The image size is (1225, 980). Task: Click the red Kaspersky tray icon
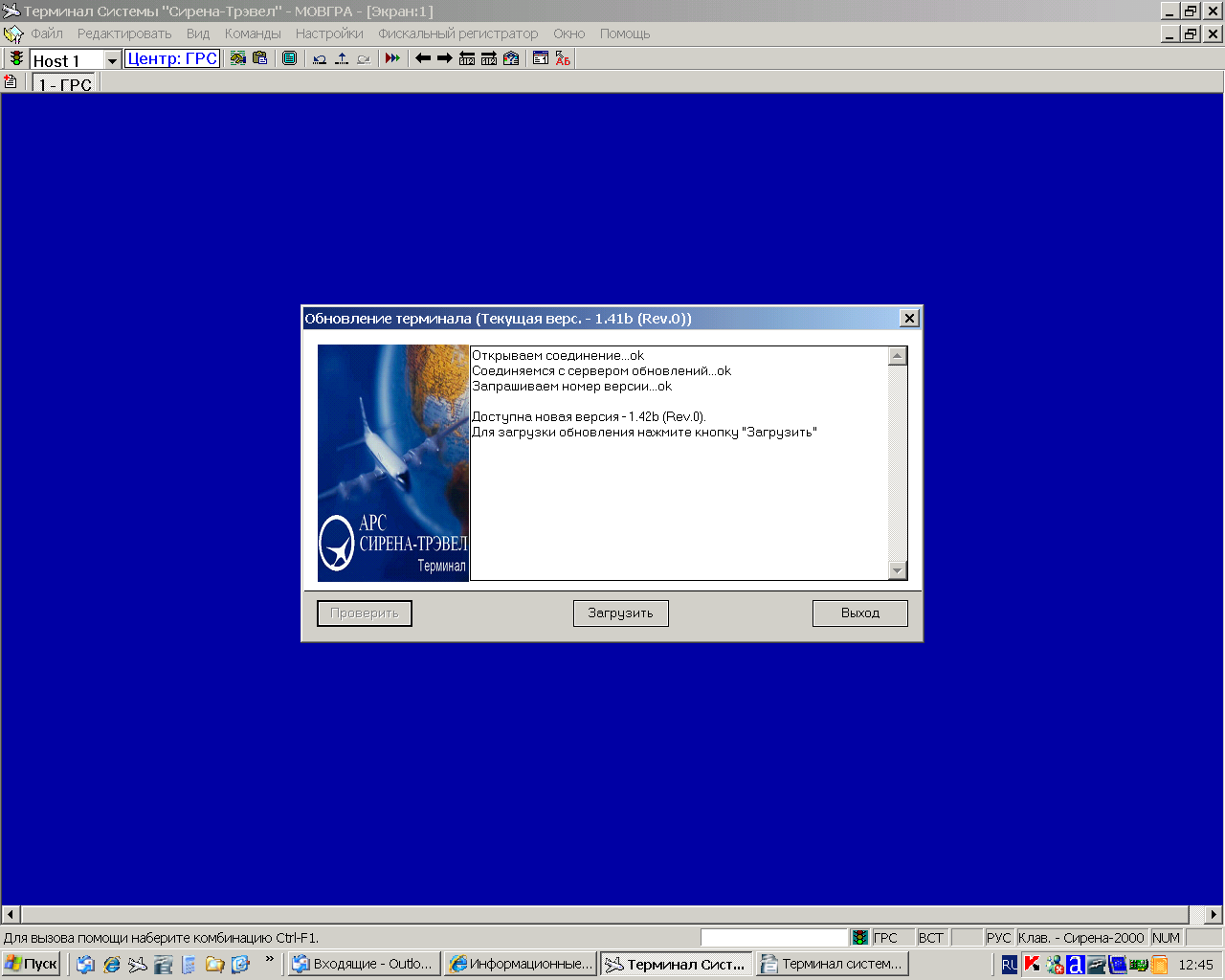coord(1032,965)
